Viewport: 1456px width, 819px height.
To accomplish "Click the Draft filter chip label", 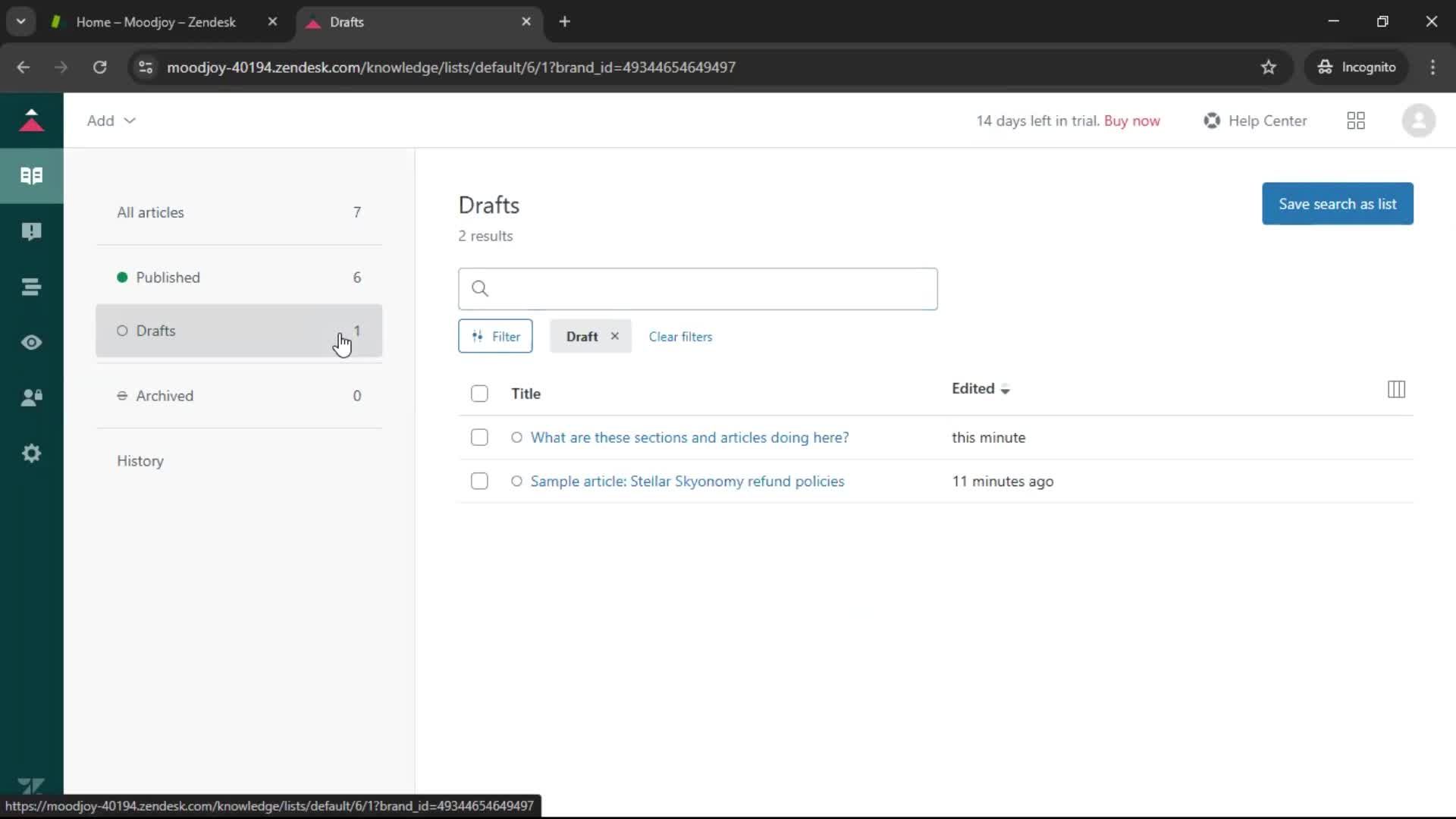I will click(582, 336).
